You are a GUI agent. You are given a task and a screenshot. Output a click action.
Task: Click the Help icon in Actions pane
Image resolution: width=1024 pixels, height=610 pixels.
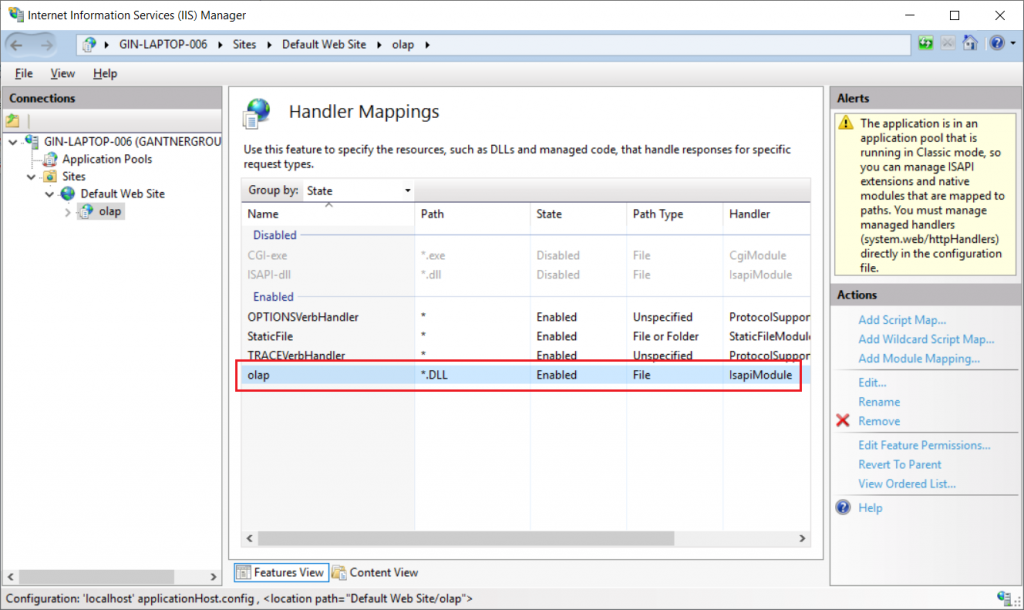coord(843,507)
